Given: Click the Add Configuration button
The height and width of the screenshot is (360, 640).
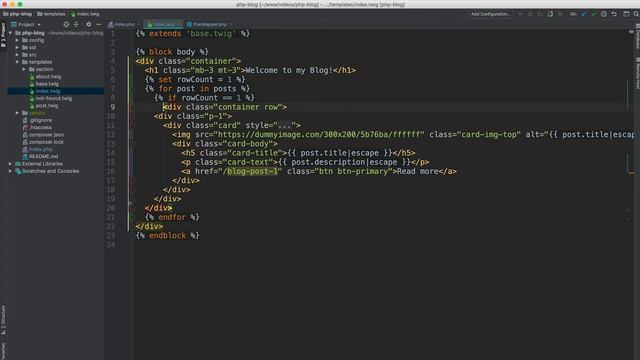Looking at the screenshot, I should point(491,14).
